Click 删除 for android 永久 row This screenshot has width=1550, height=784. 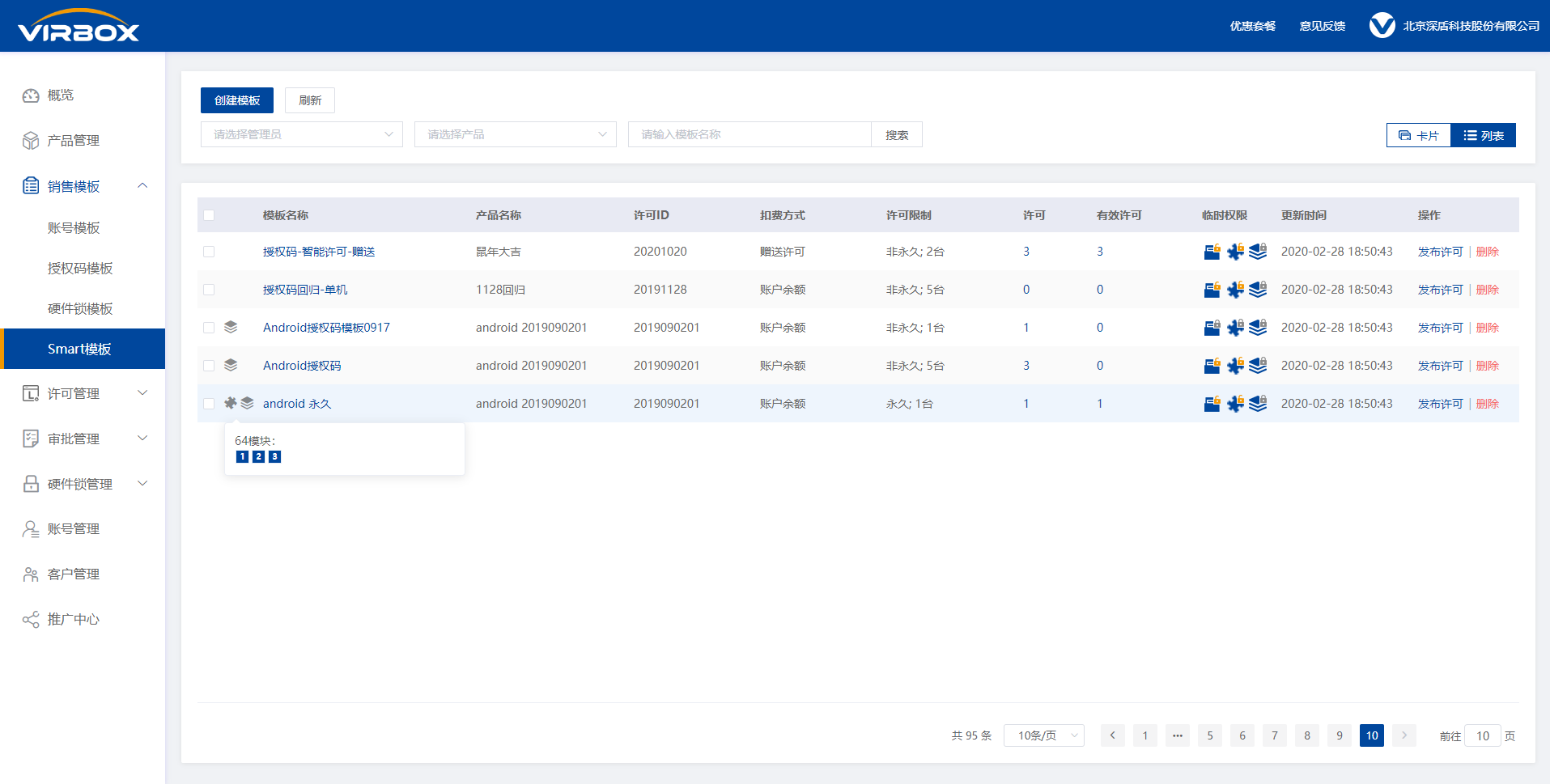point(1488,404)
